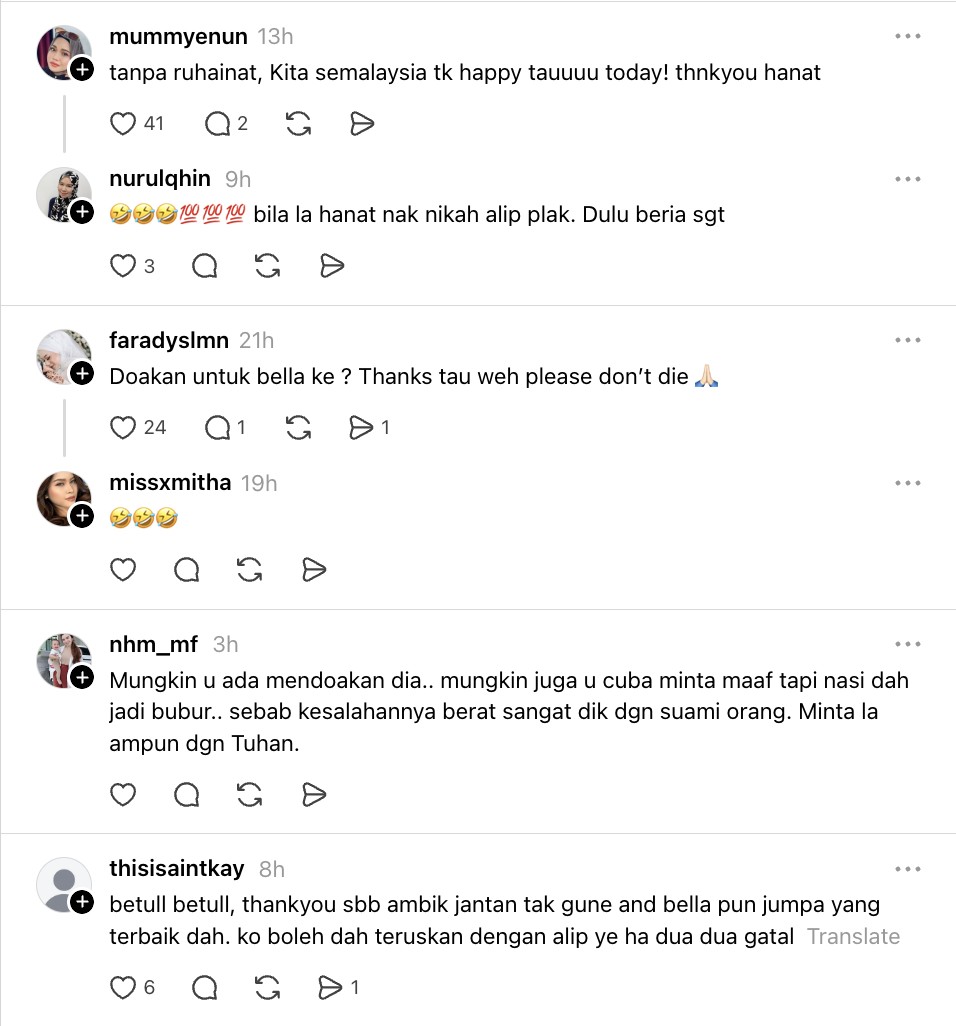Repost thisisaintkay's comment

tap(267, 988)
